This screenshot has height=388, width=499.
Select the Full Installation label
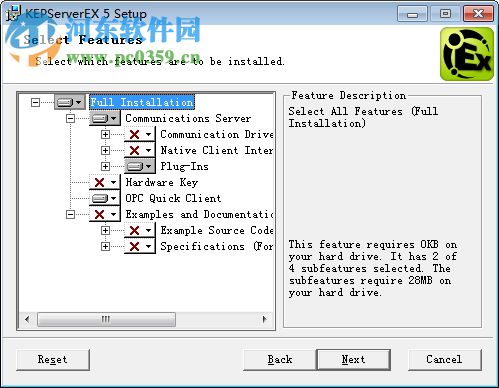pyautogui.click(x=142, y=102)
